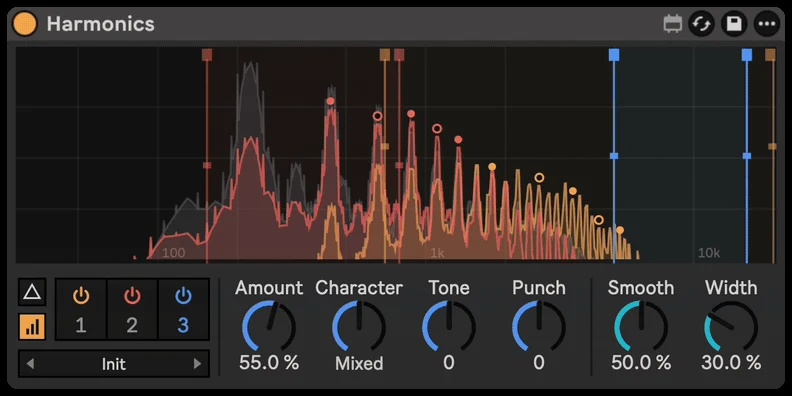Viewport: 792px width, 396px height.
Task: Toggle the spectrum bars display icon
Action: click(x=32, y=326)
